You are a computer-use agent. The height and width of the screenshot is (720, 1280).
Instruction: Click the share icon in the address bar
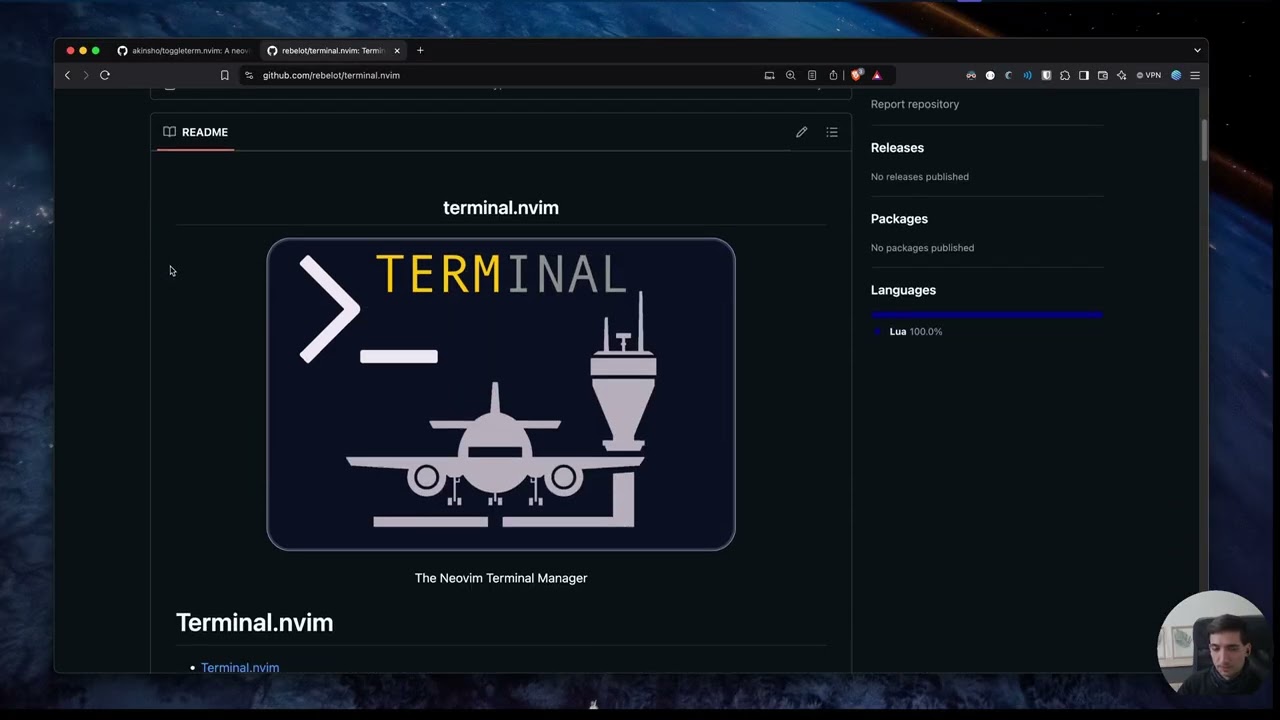tap(833, 75)
